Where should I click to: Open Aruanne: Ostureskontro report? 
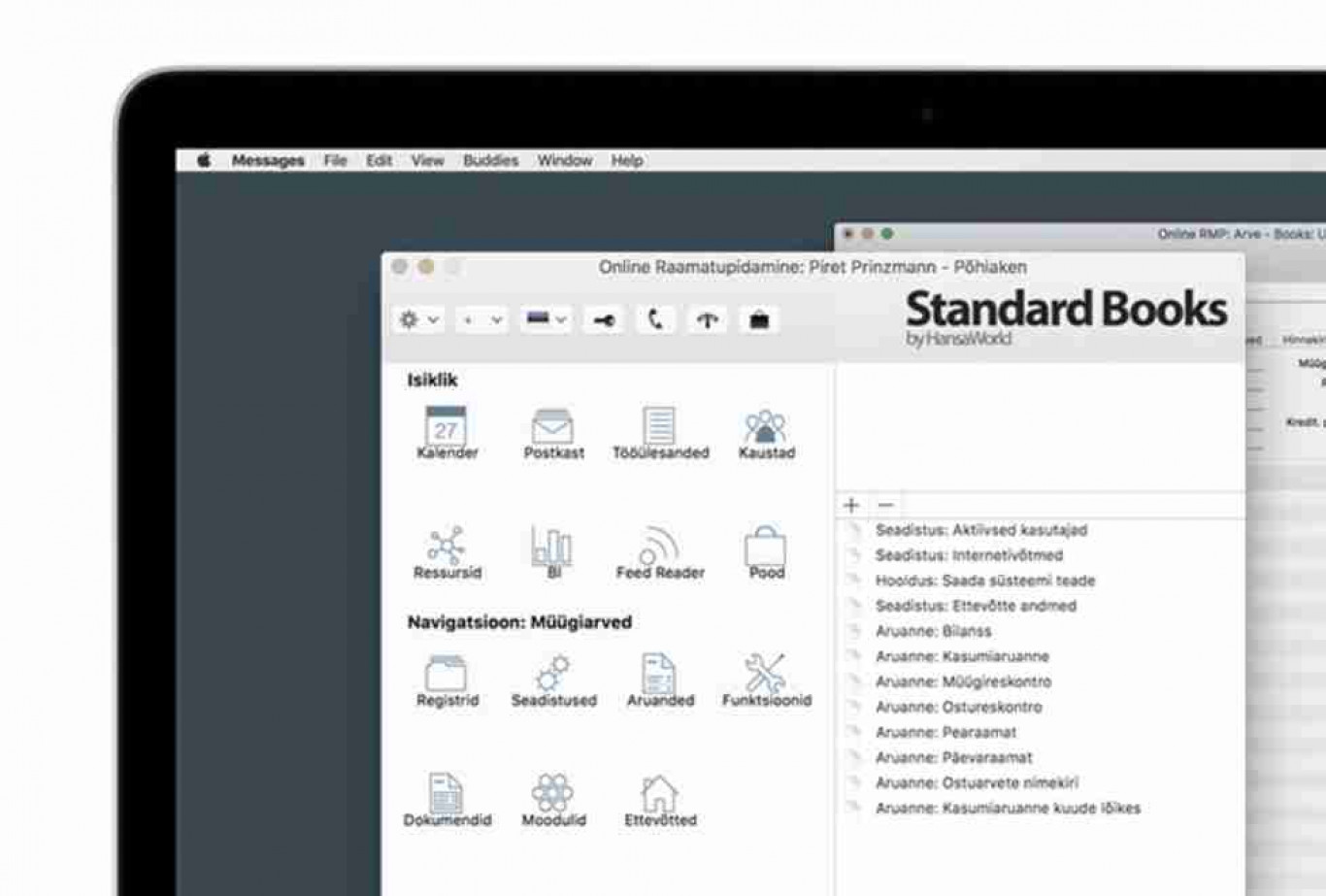[x=958, y=707]
